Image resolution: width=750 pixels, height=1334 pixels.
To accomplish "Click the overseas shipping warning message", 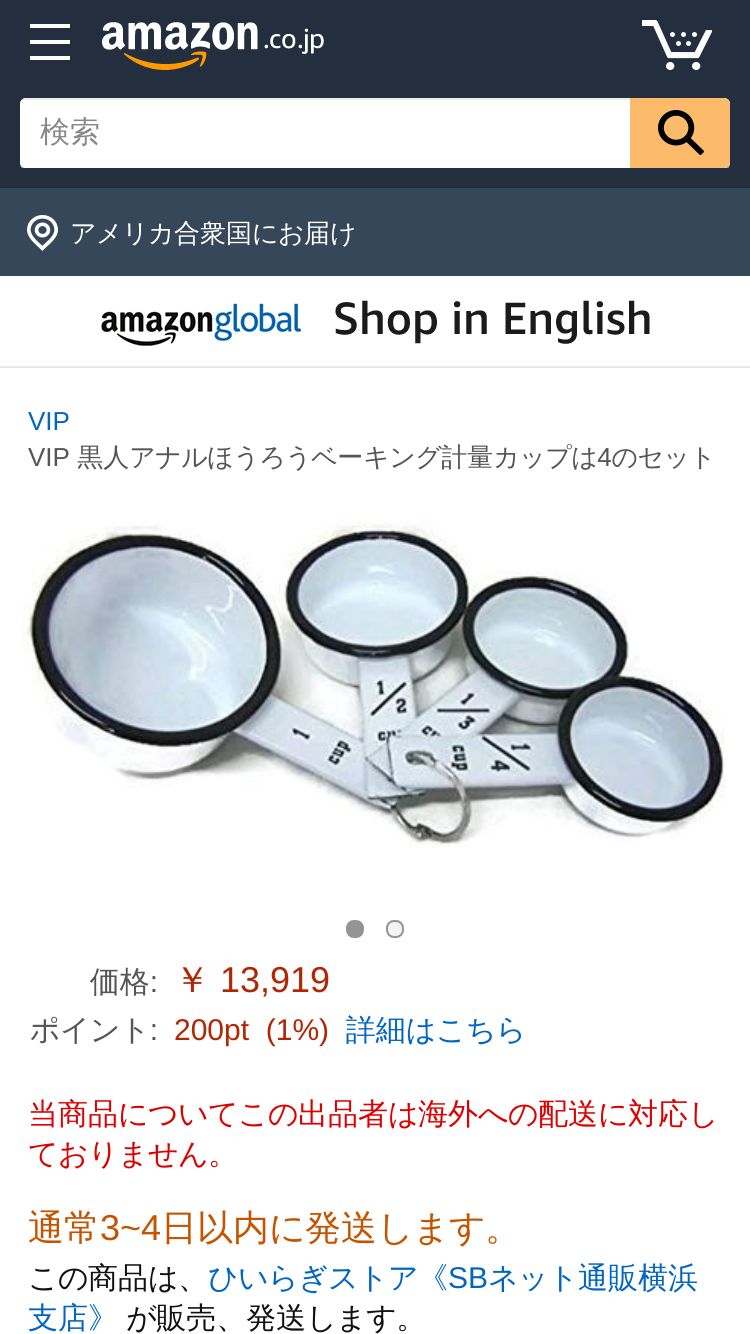I will tap(372, 1135).
